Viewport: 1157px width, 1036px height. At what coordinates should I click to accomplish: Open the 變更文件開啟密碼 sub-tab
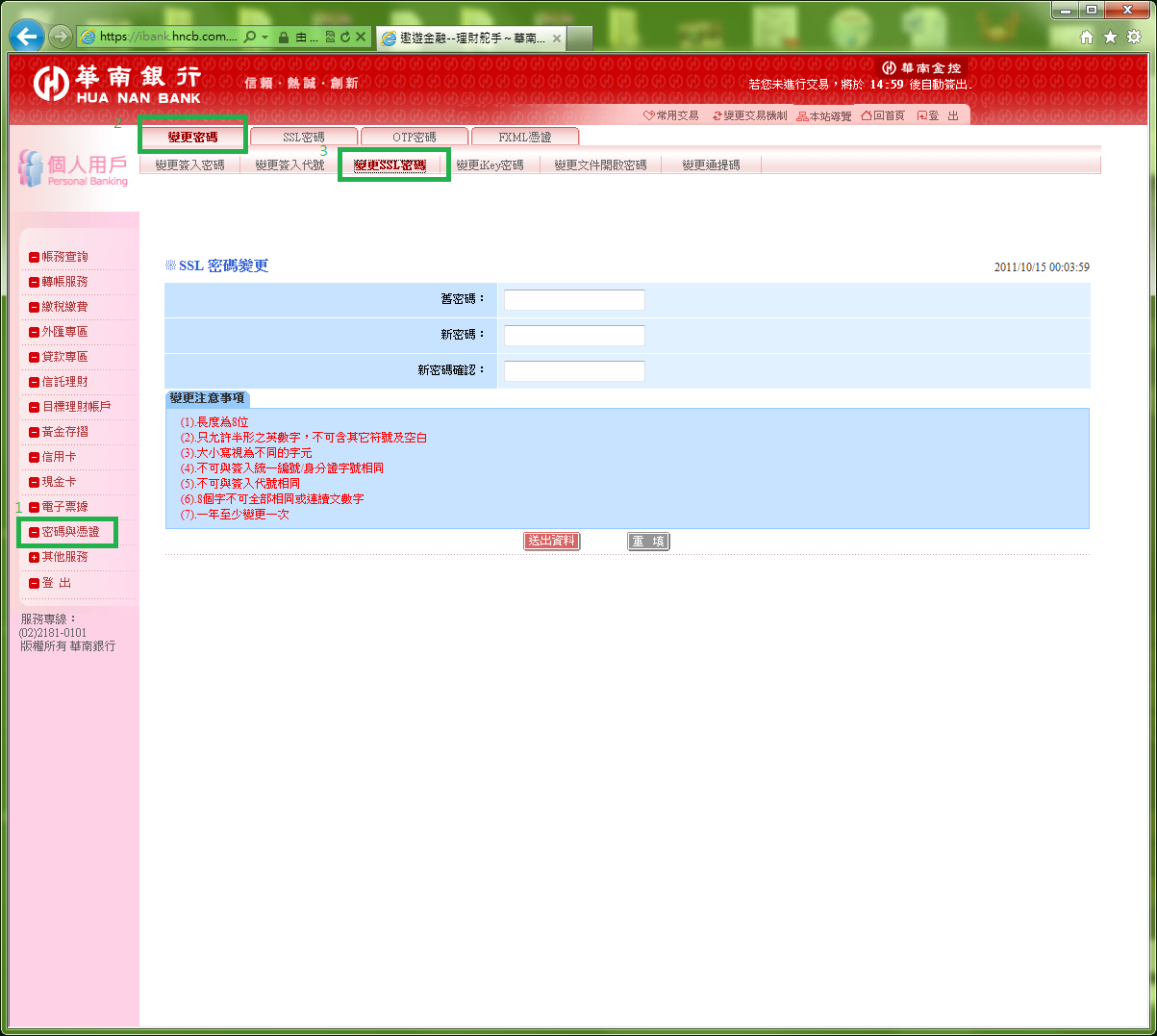(600, 165)
